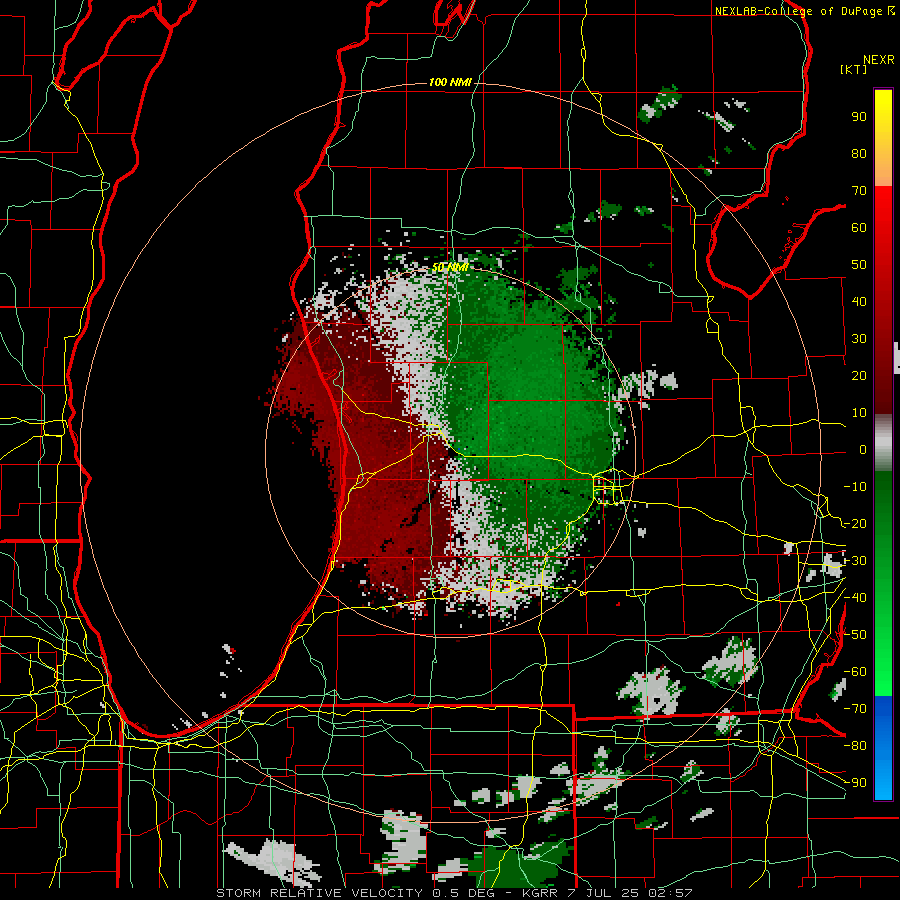Click the [KT] units label
This screenshot has height=900, width=900.
854,69
